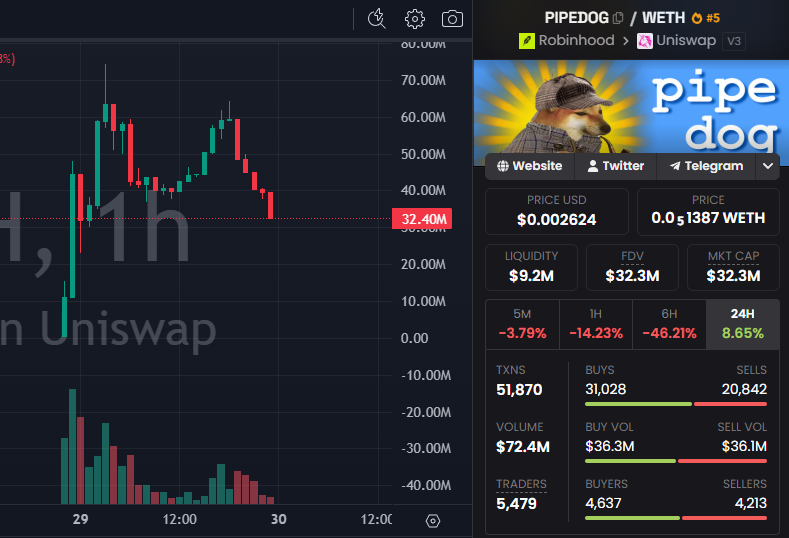Expand more social links chevron
This screenshot has width=789, height=538.
point(768,166)
